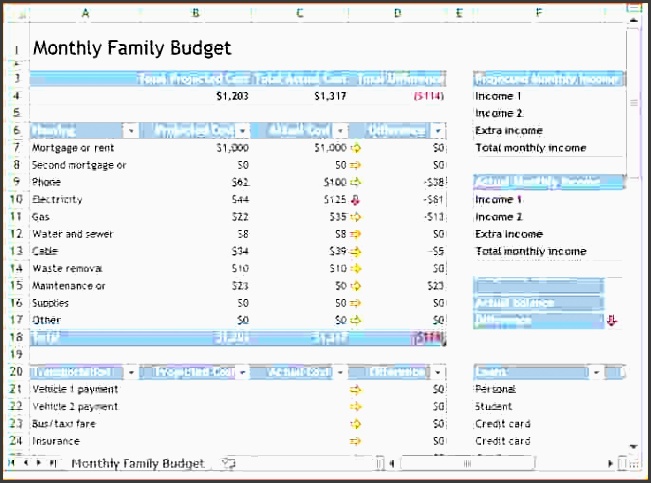Expand the Loans column filter dropdown
Viewport: 651px width, 483px height.
click(597, 372)
